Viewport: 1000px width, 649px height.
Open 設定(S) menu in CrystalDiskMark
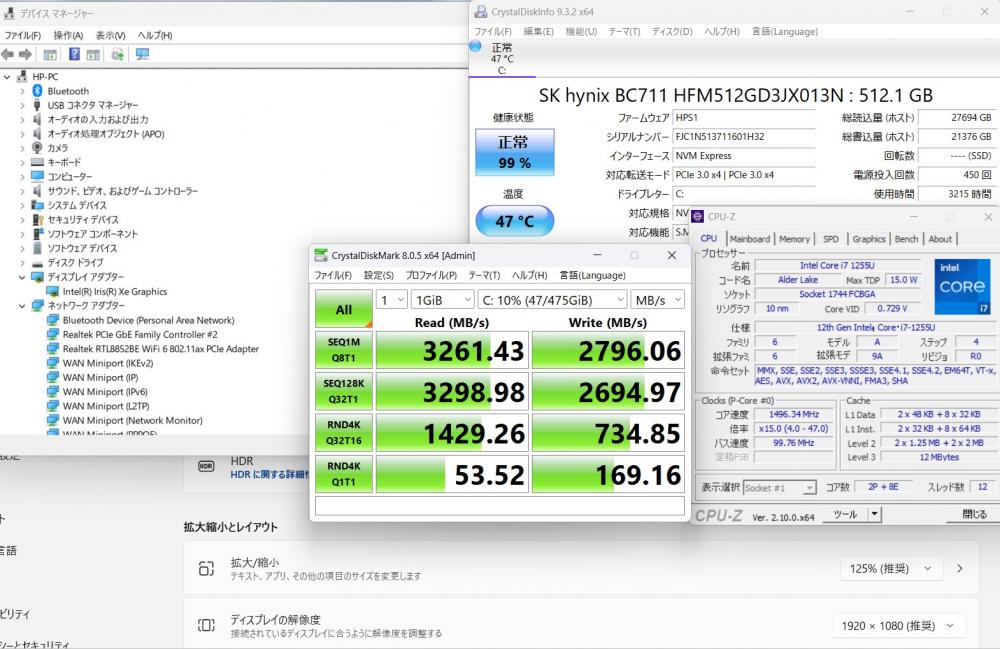coord(379,275)
